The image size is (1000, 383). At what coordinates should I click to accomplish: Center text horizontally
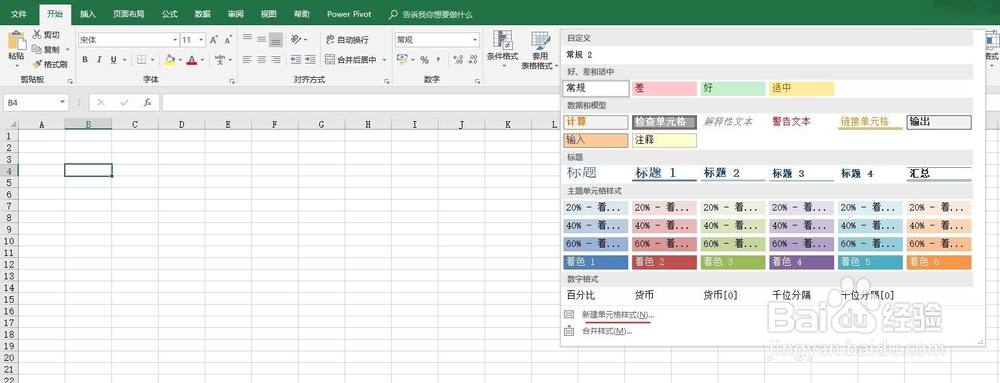pyautogui.click(x=261, y=59)
